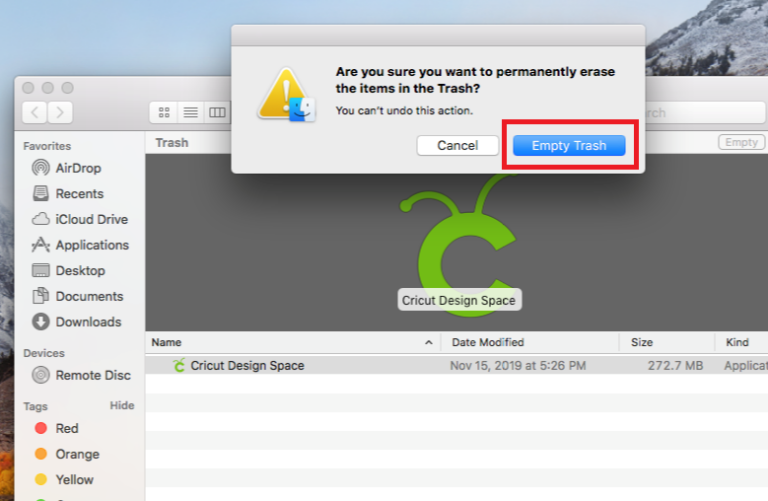Click the 272.7 MB size cell
Viewport: 768px width, 501px height.
[675, 365]
